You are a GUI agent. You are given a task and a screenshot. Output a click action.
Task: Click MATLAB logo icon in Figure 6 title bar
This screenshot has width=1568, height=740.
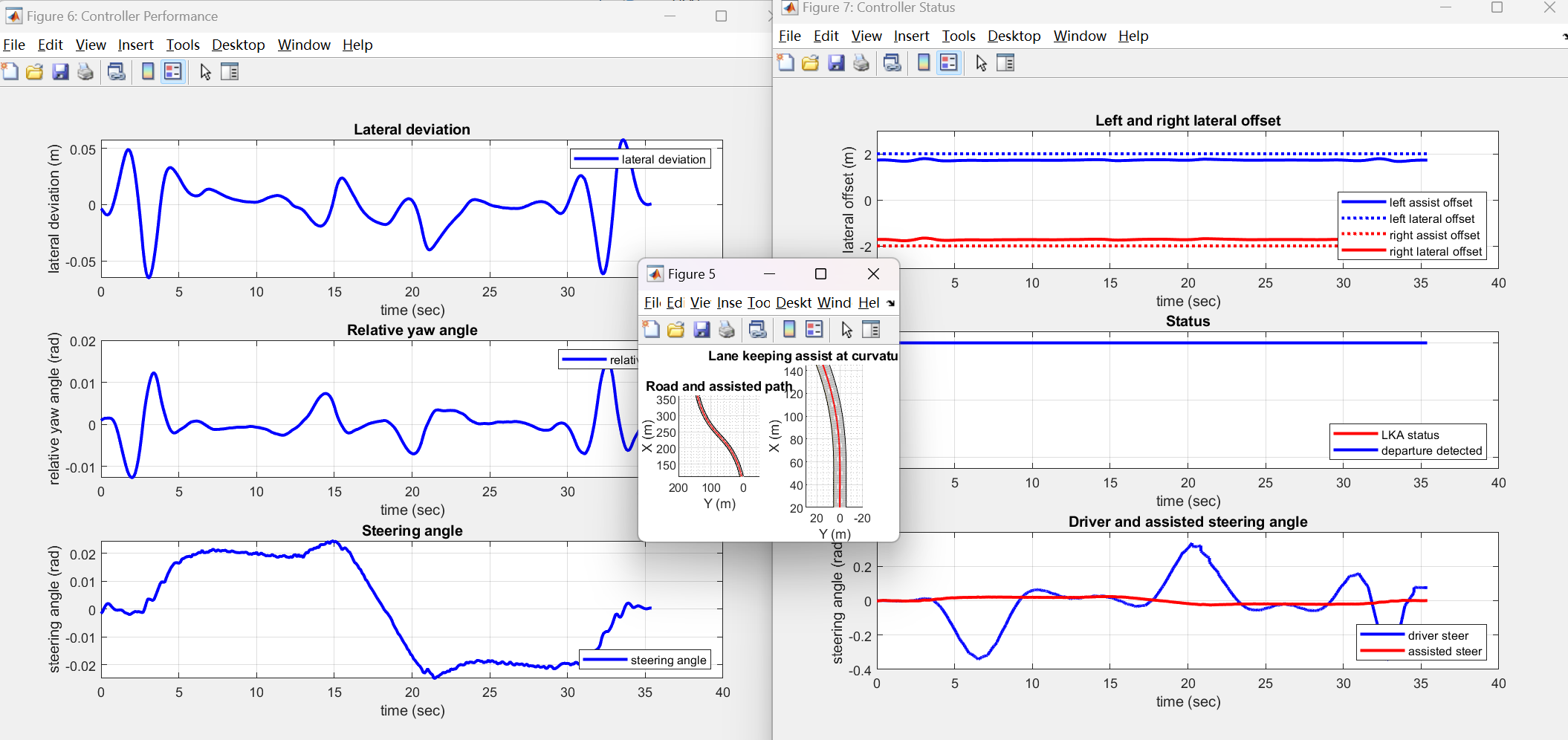13,16
